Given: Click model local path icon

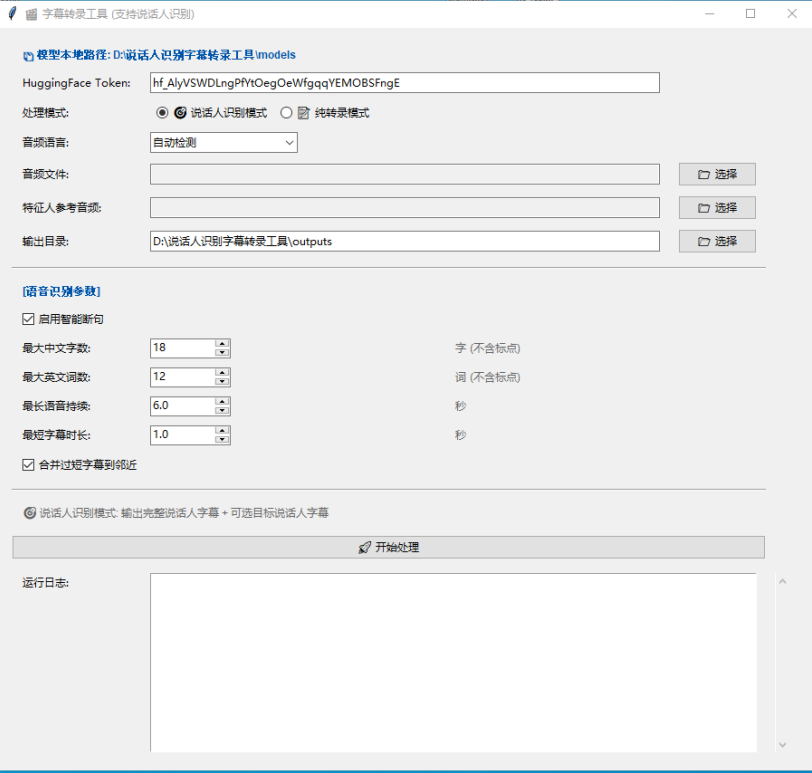Looking at the screenshot, I should tap(28, 56).
